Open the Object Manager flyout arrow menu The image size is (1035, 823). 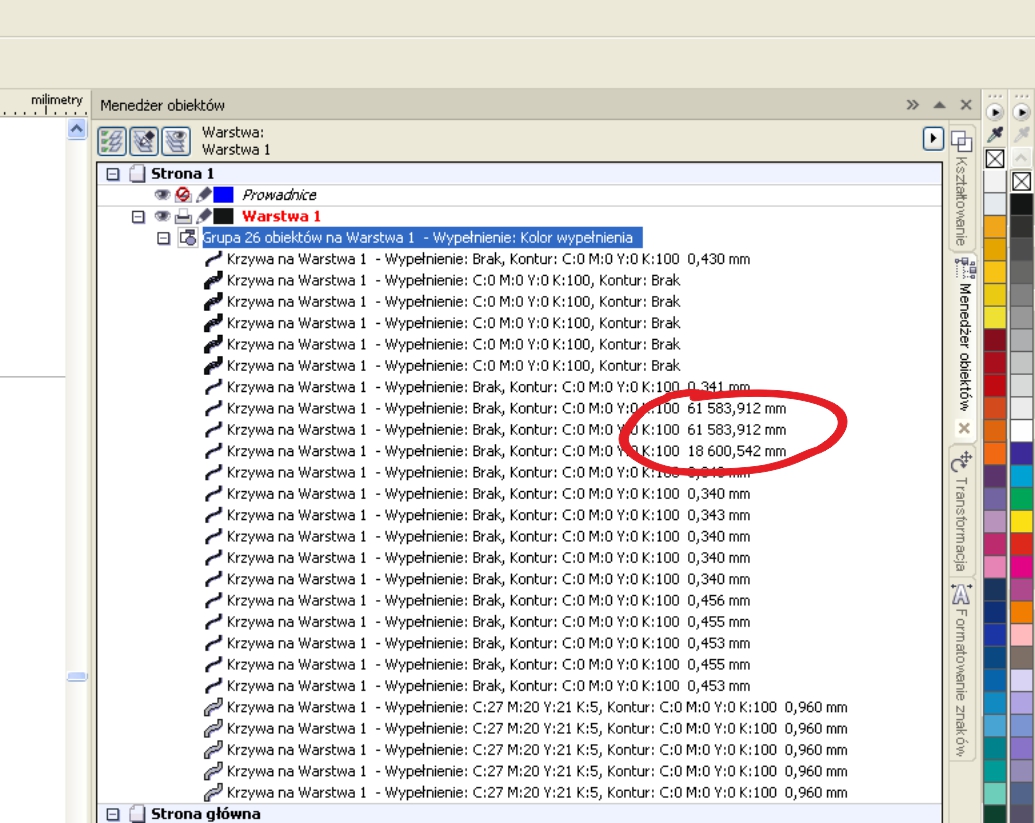pyautogui.click(x=933, y=138)
